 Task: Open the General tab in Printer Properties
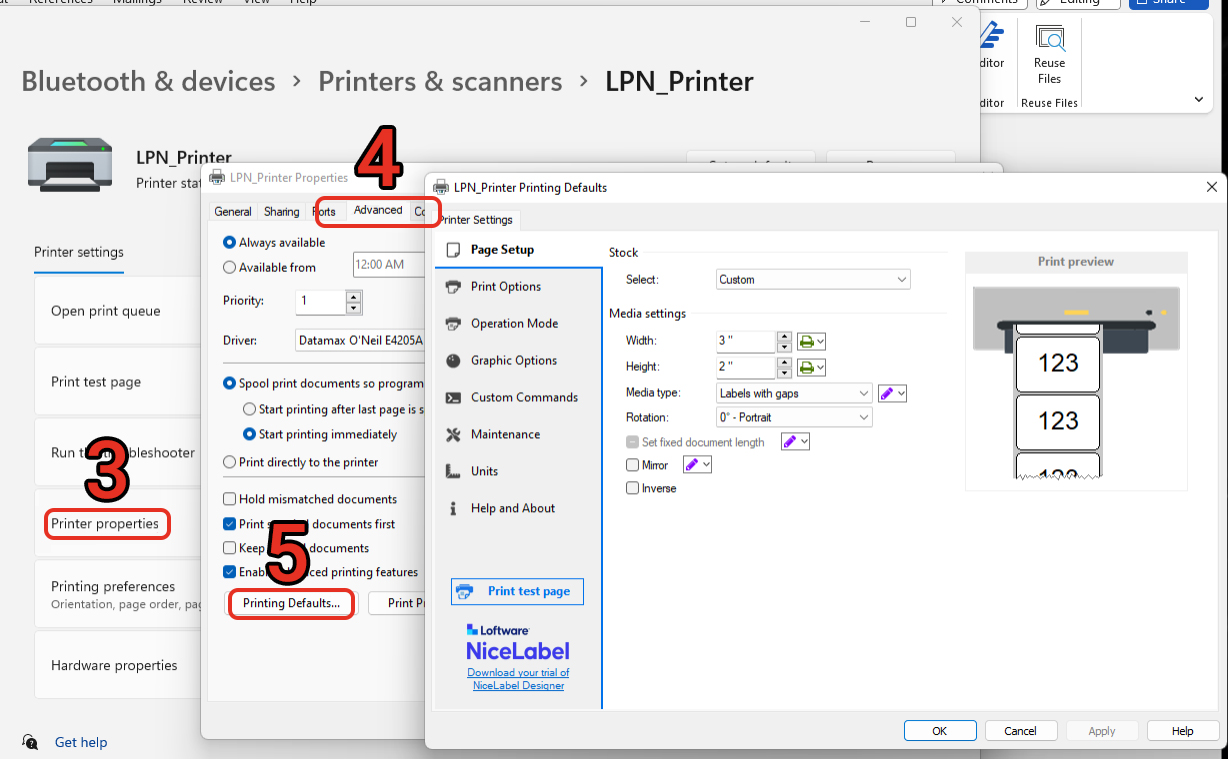[x=233, y=211]
